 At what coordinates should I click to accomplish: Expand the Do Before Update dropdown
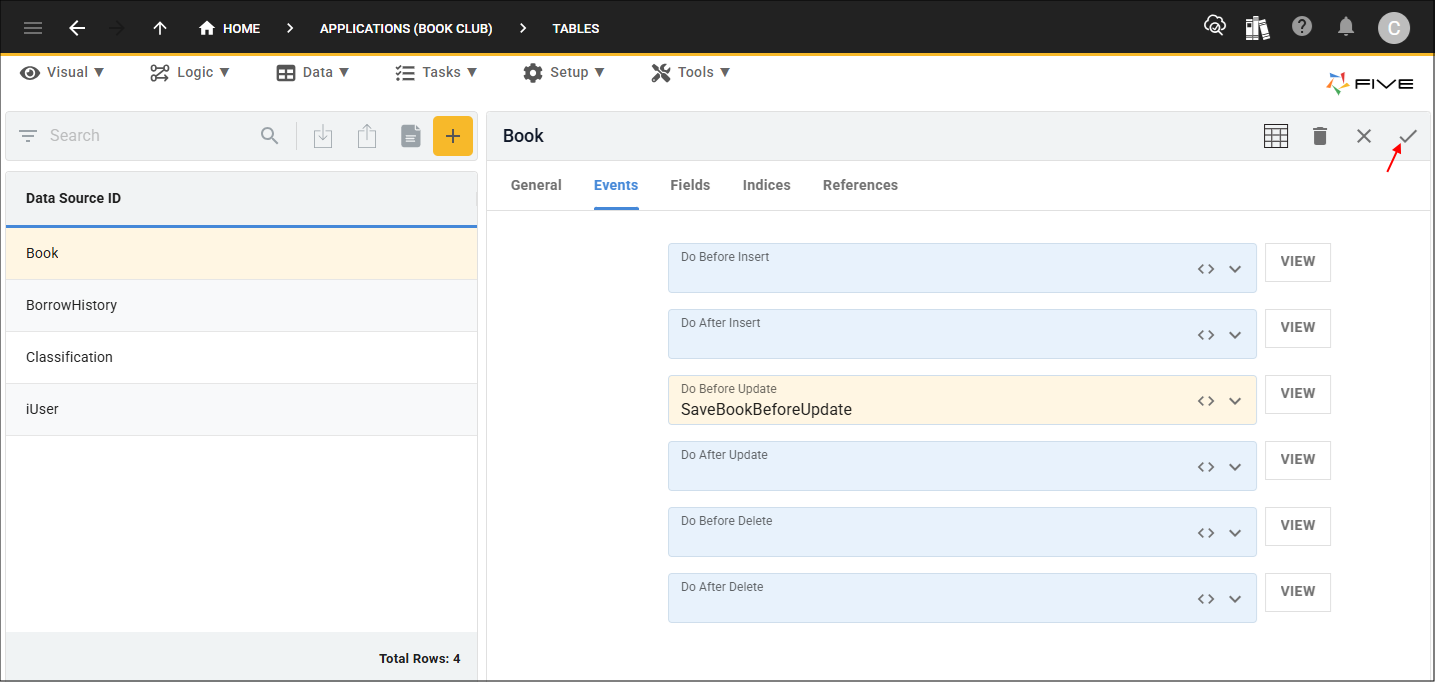[1235, 401]
